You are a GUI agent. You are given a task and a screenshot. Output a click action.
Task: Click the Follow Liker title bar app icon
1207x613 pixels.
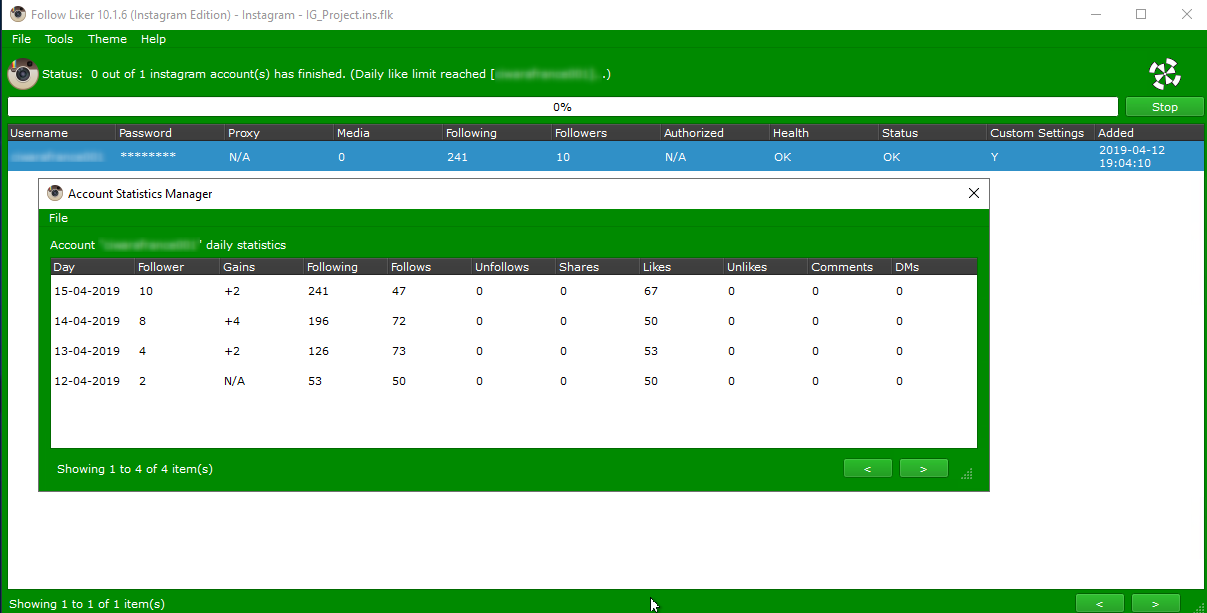coord(17,15)
